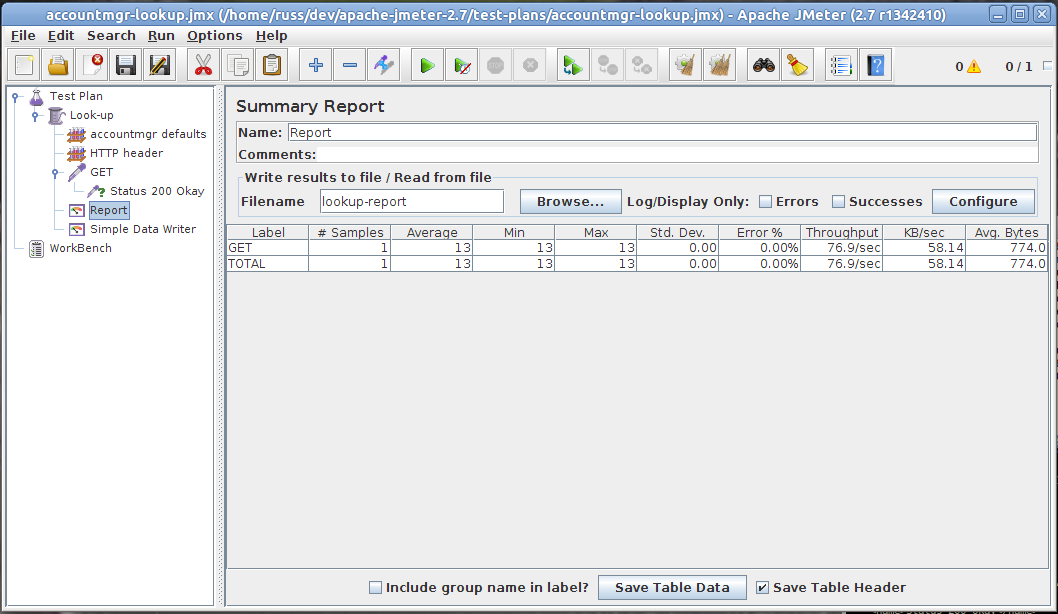Collapse the Test Plan tree node
Screen dimensions: 1058x614
click(16, 96)
